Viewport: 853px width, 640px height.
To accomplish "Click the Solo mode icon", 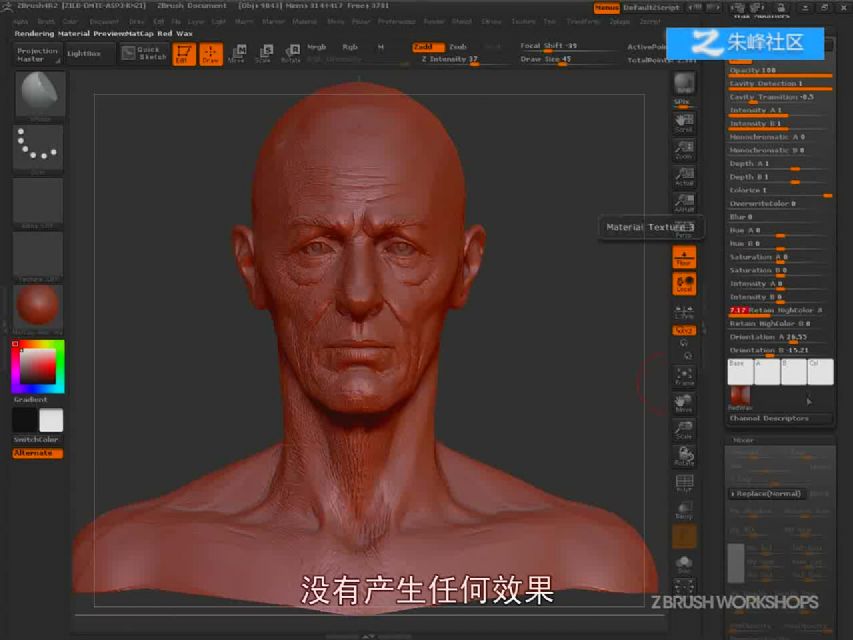I will [x=684, y=565].
